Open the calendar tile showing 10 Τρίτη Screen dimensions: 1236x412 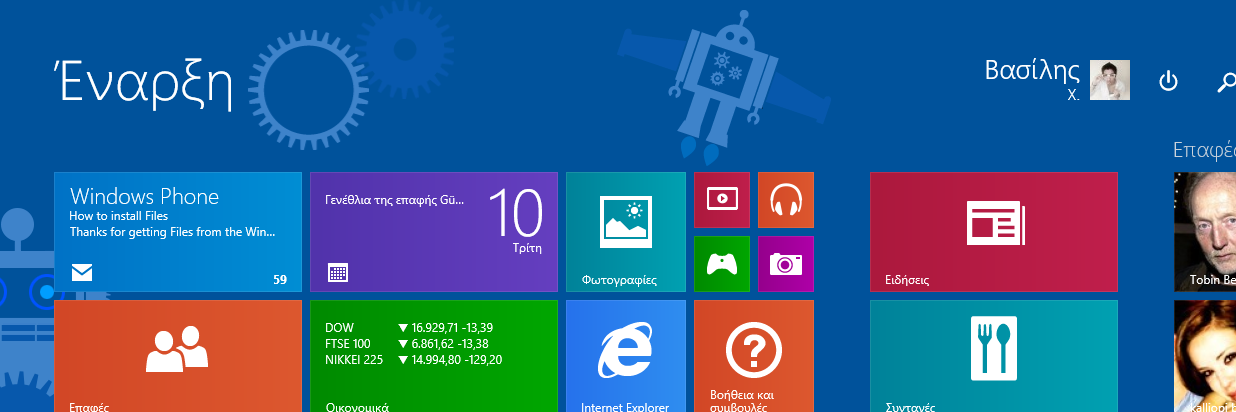[434, 232]
